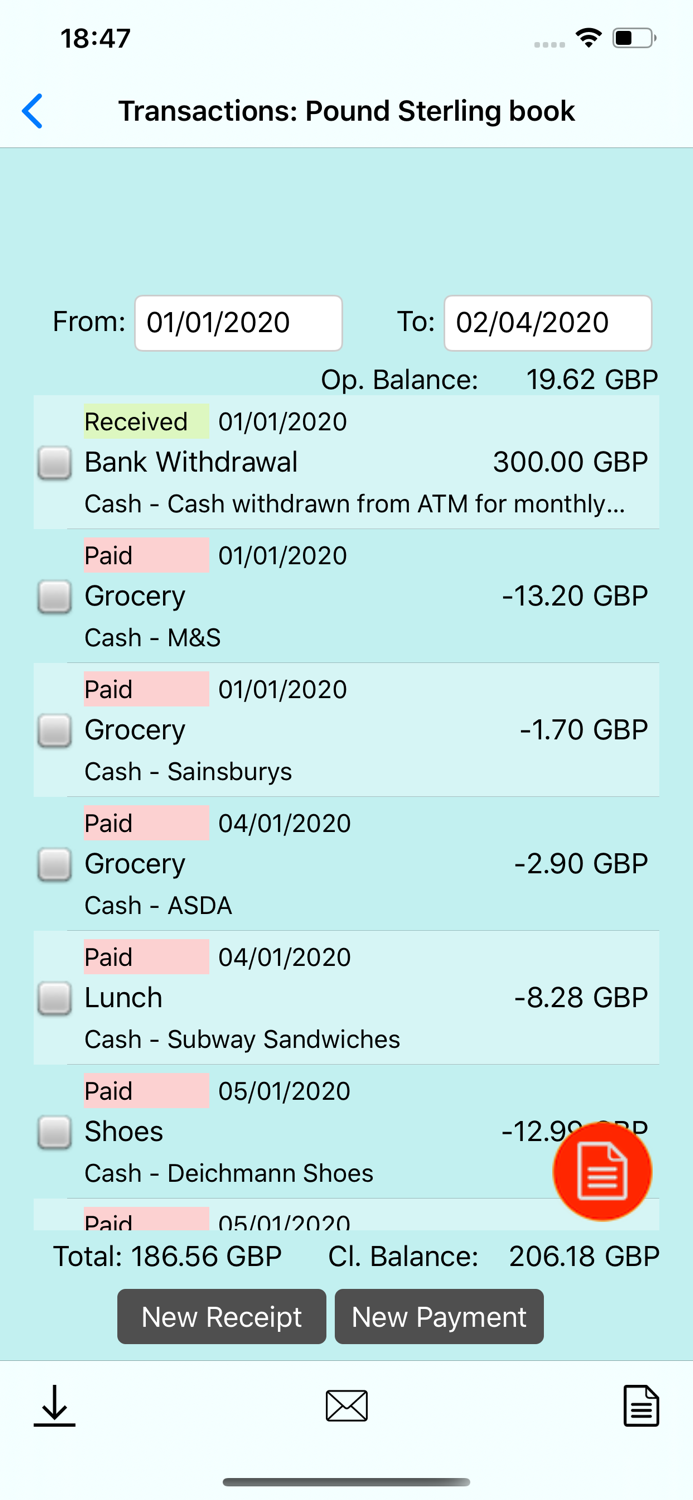Tap the Wi-Fi icon in the status bar
Viewport: 693px width, 1500px height.
click(588, 37)
